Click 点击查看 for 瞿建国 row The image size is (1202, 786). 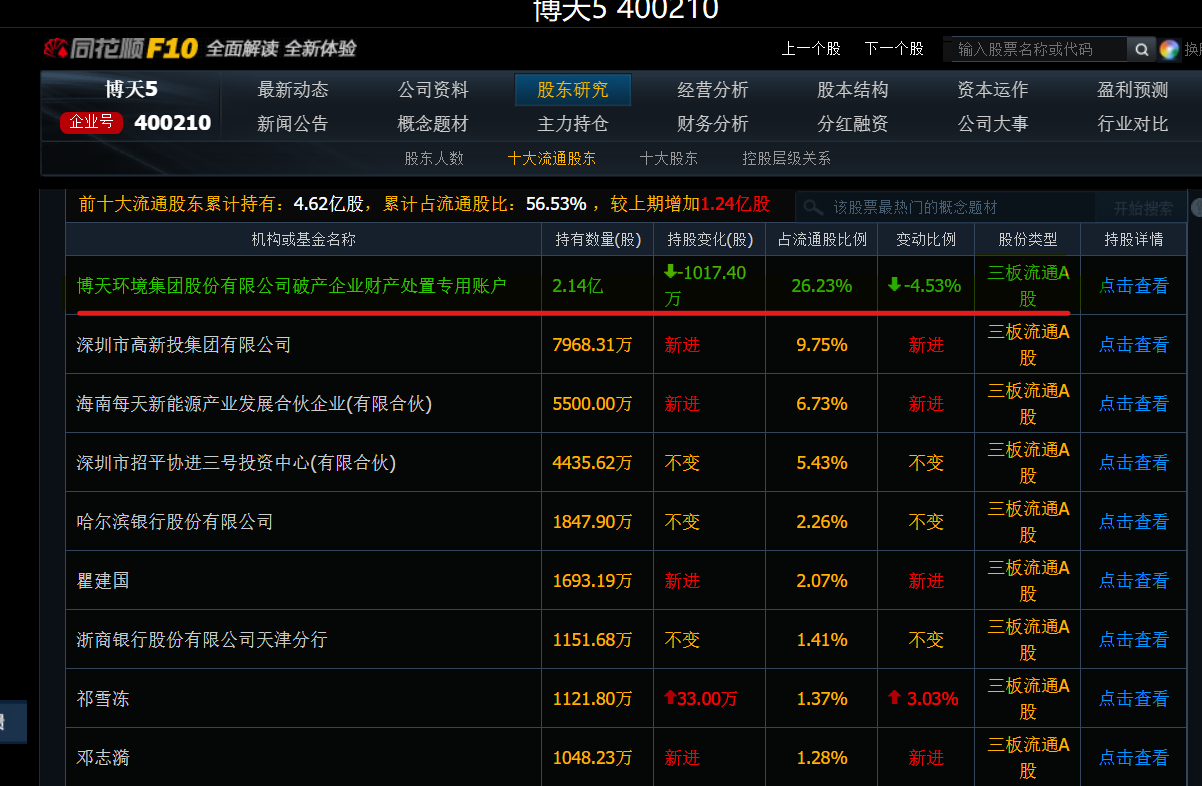[x=1134, y=581]
